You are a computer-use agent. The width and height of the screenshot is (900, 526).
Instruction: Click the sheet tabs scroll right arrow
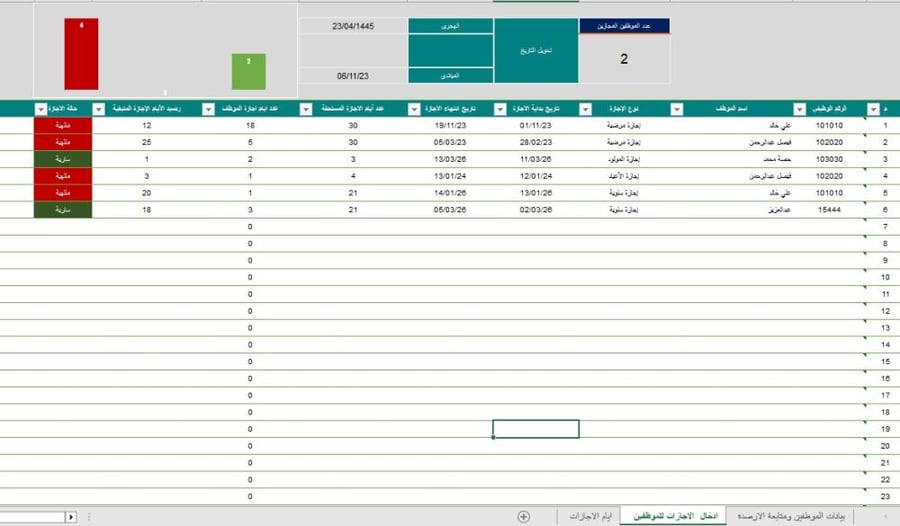(71, 517)
